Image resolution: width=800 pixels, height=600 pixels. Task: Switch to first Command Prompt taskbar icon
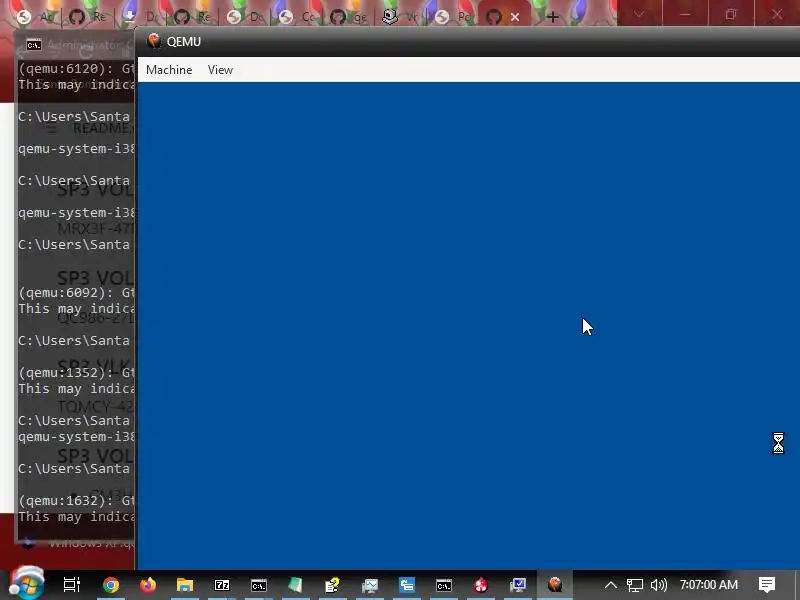click(x=259, y=585)
